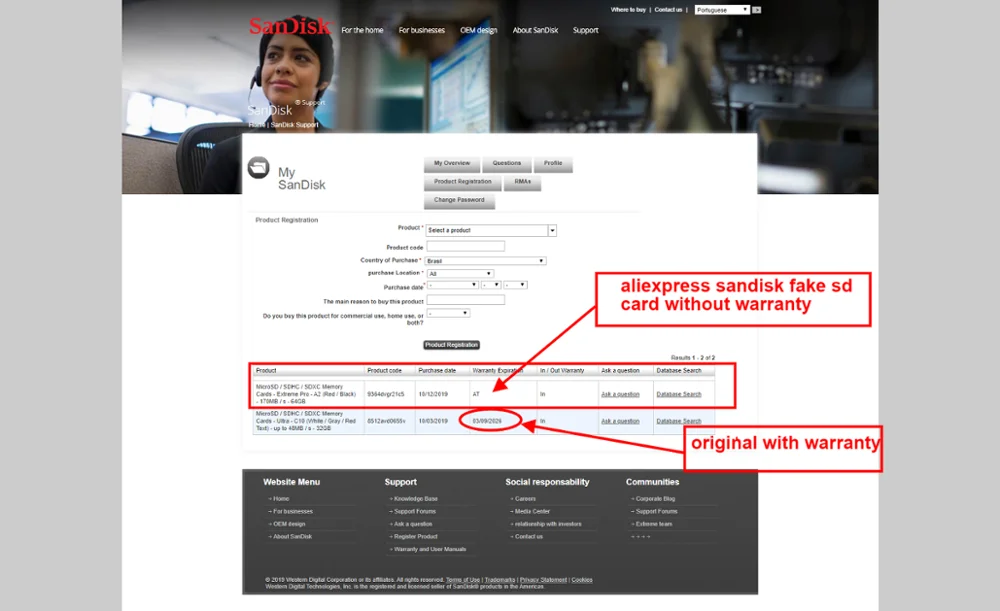Image resolution: width=1000 pixels, height=611 pixels.
Task: Click Support Forums under Support column
Action: click(x=415, y=512)
